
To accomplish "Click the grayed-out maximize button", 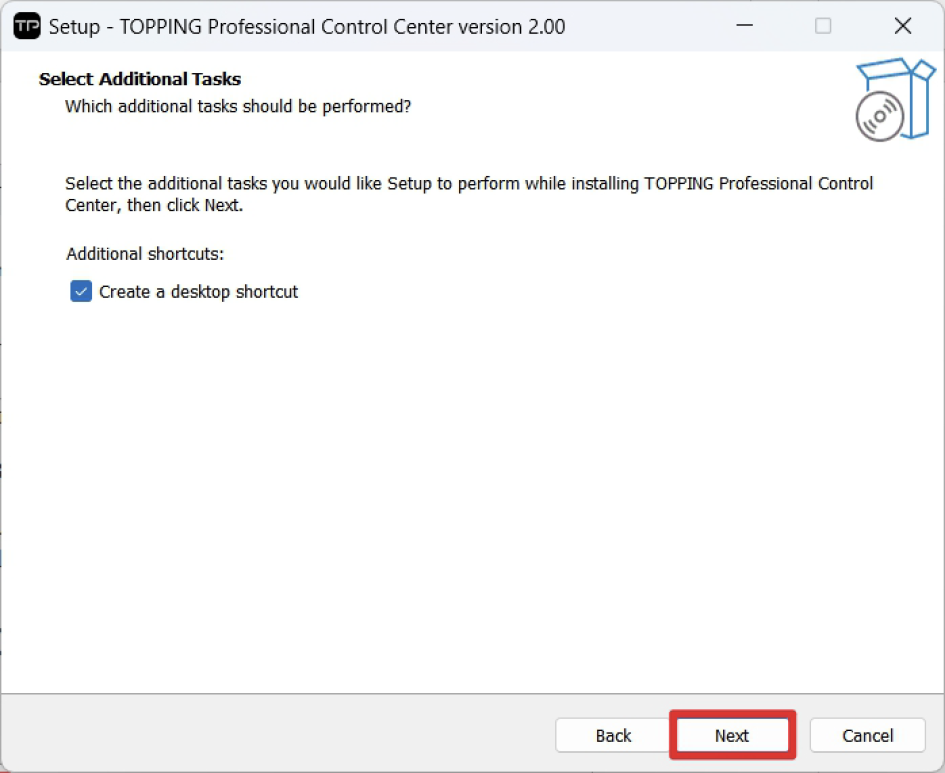I will [x=823, y=26].
